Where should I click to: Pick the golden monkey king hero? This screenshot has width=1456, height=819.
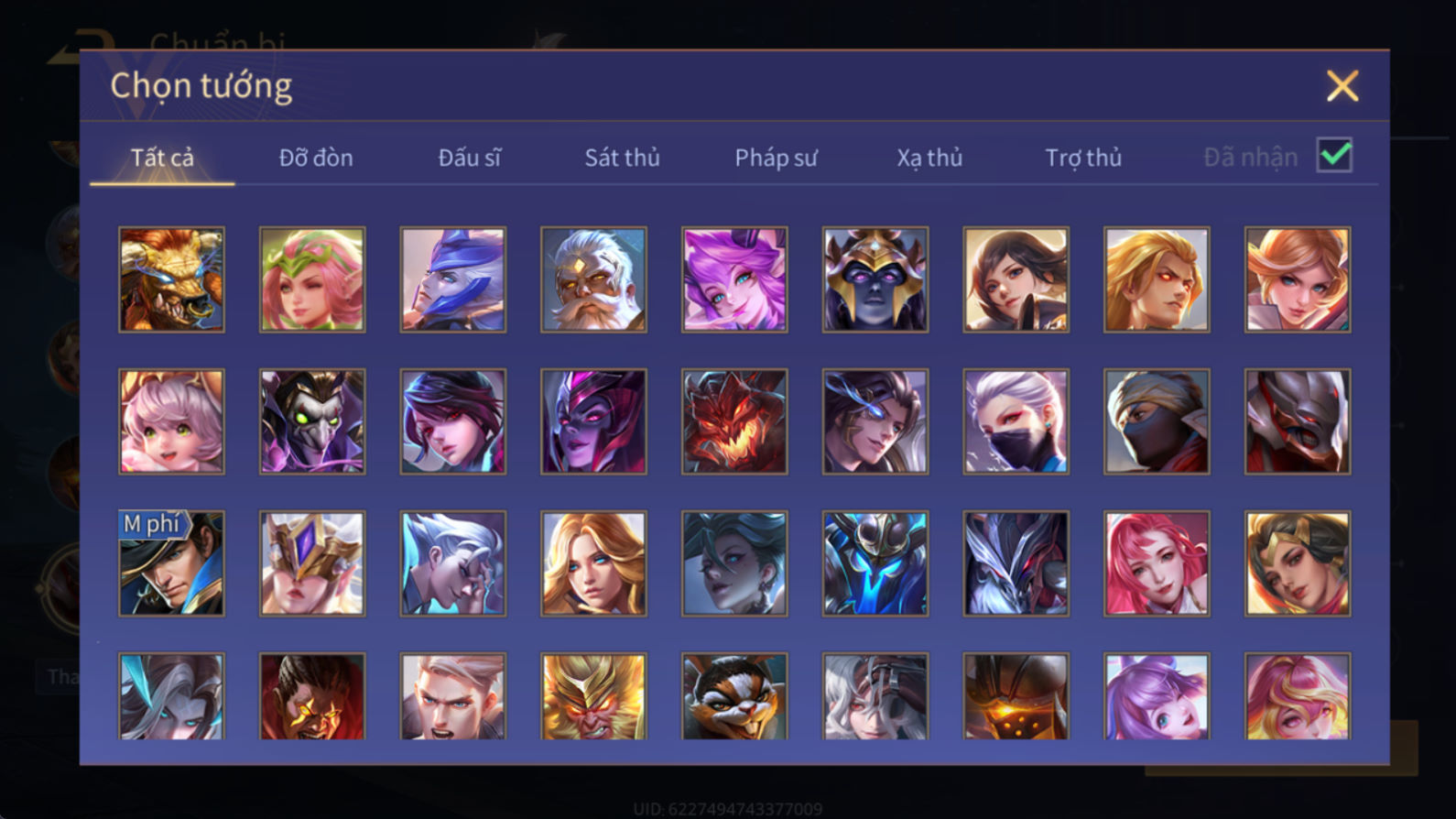[593, 696]
